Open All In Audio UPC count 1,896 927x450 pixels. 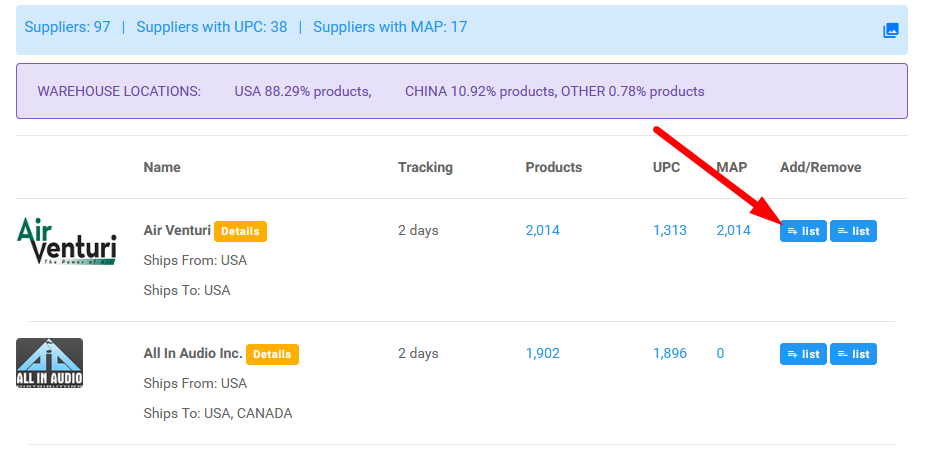click(669, 354)
